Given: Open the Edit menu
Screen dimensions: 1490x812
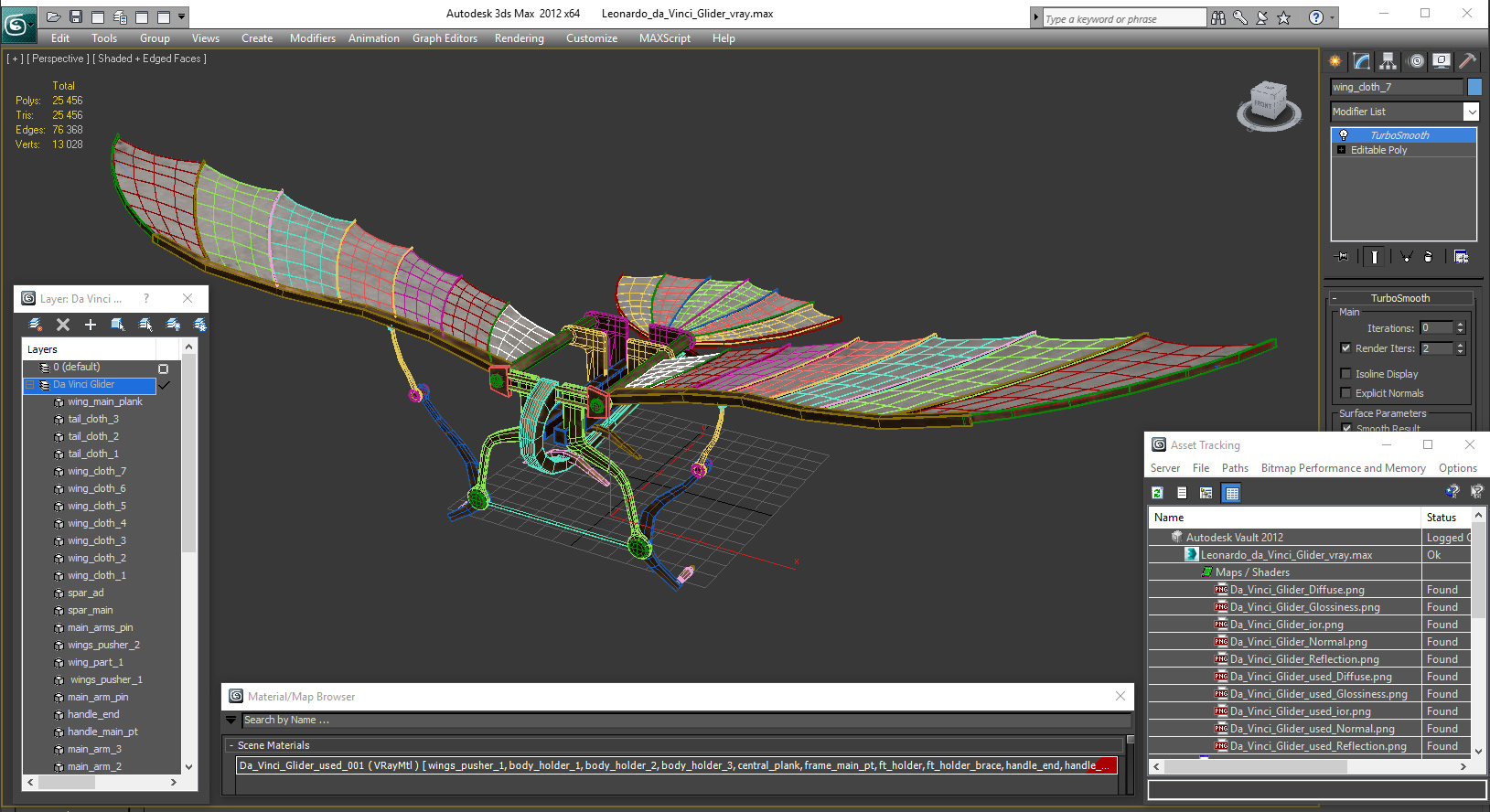Looking at the screenshot, I should coord(60,38).
